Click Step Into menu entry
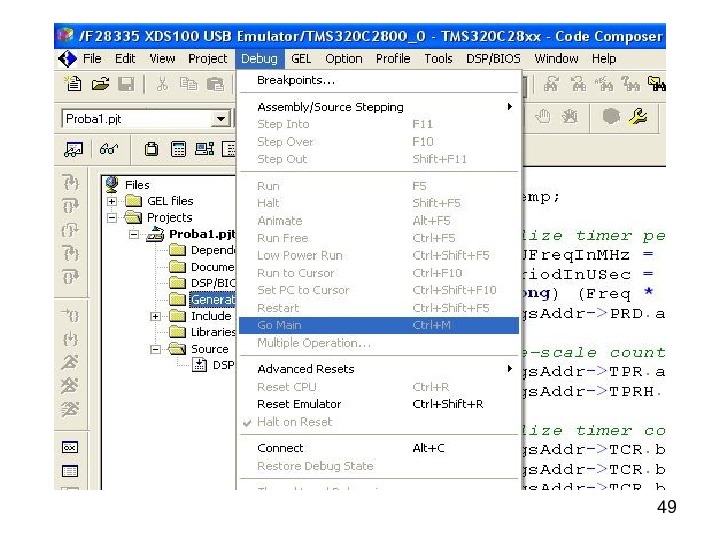720x540 pixels. pyautogui.click(x=379, y=124)
